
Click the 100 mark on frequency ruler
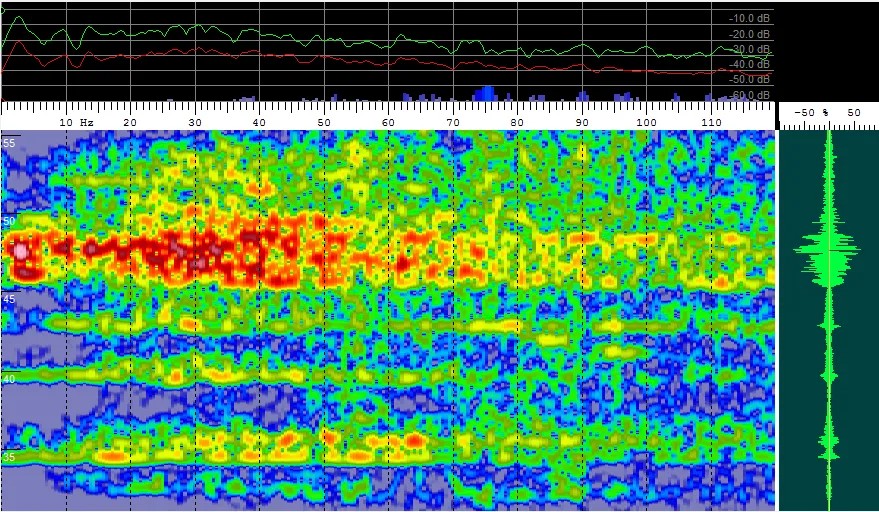tap(647, 121)
